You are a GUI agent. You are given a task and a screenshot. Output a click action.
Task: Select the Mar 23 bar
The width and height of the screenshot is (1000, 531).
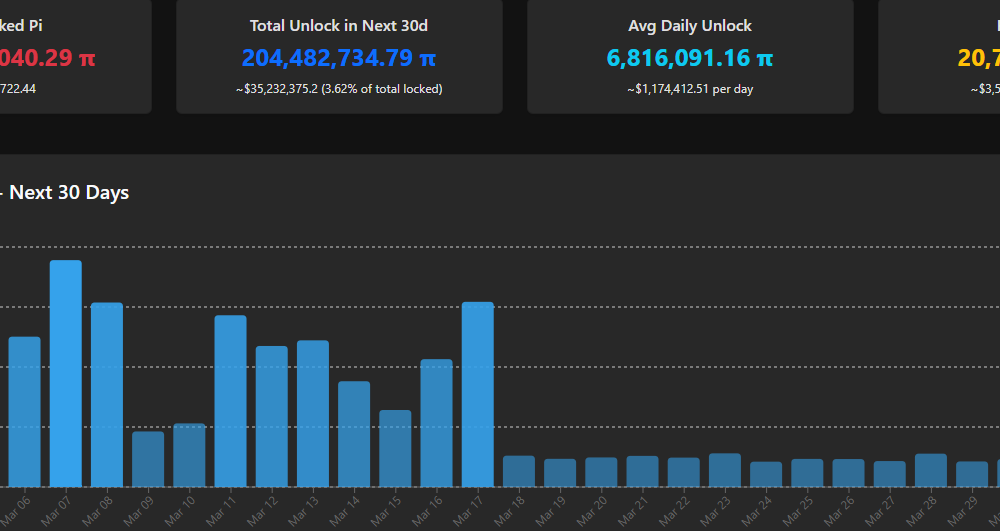(725, 470)
